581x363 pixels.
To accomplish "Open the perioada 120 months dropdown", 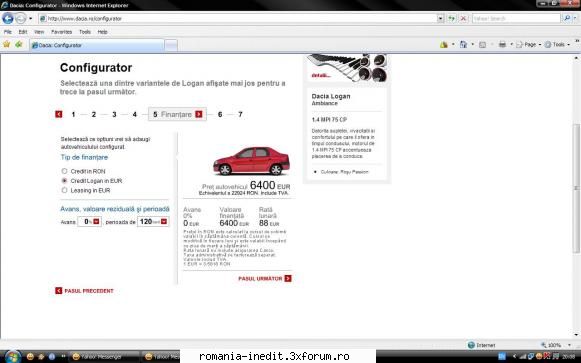I will [164, 222].
